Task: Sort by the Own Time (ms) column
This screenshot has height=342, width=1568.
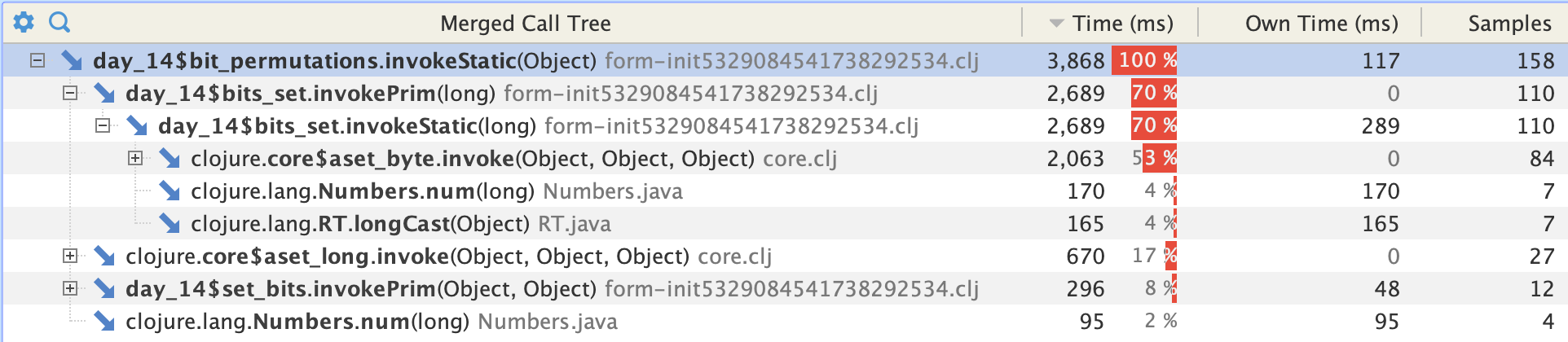Action: pyautogui.click(x=1320, y=23)
